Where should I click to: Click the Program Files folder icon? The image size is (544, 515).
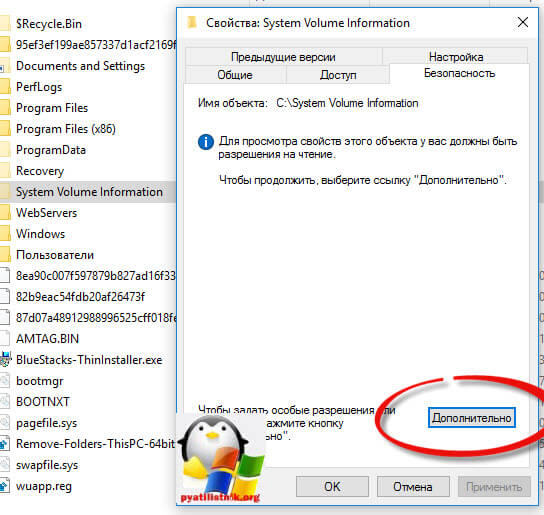(4, 108)
